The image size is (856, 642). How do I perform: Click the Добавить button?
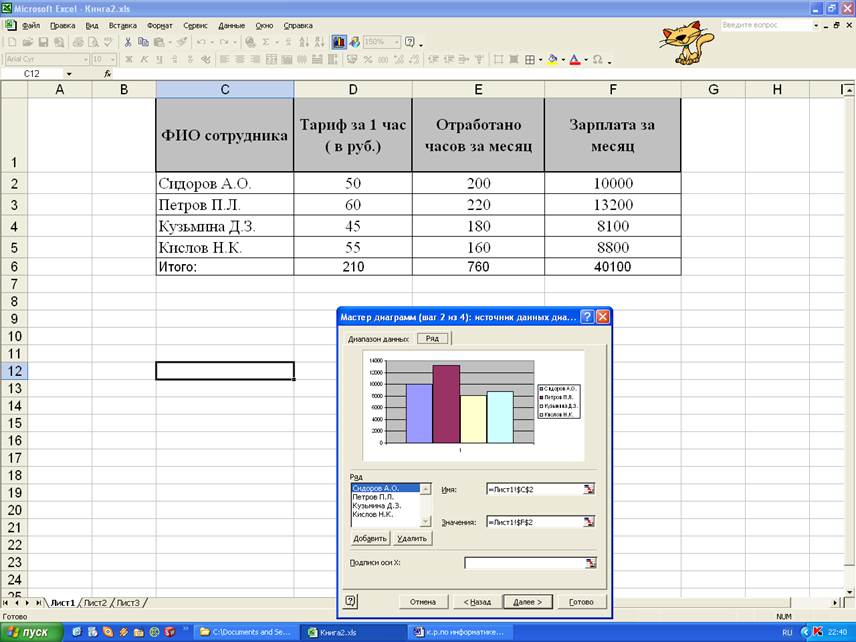point(369,538)
